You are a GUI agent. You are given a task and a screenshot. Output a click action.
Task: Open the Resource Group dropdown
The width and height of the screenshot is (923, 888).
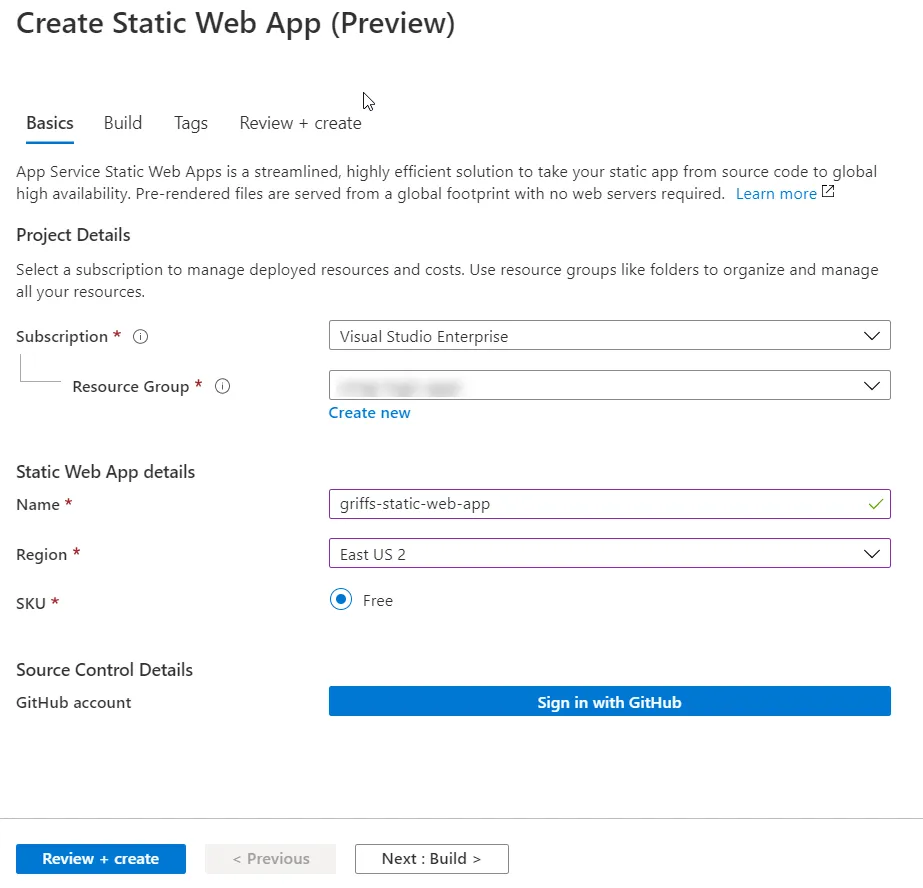click(x=609, y=385)
